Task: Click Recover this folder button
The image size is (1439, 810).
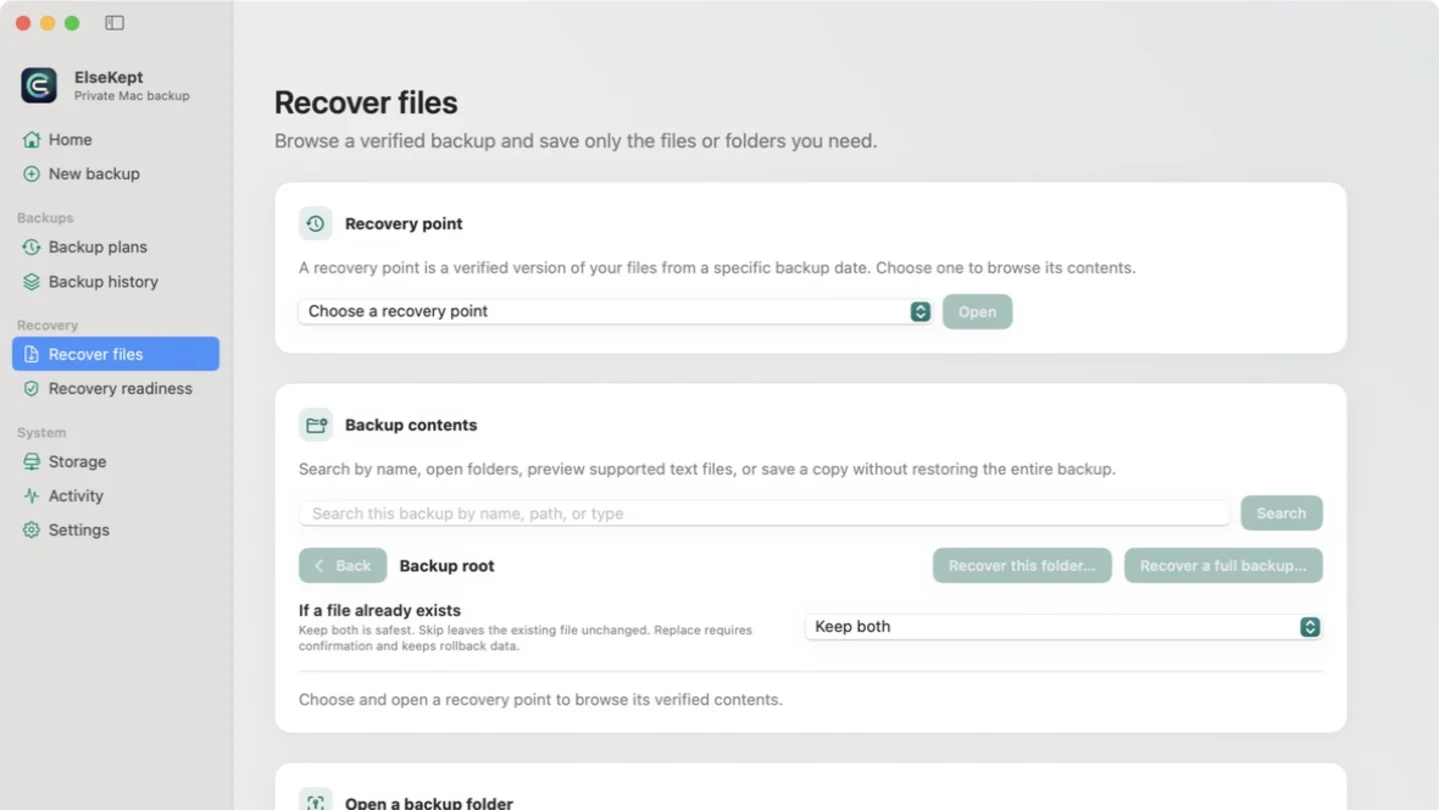Action: [x=1022, y=566]
